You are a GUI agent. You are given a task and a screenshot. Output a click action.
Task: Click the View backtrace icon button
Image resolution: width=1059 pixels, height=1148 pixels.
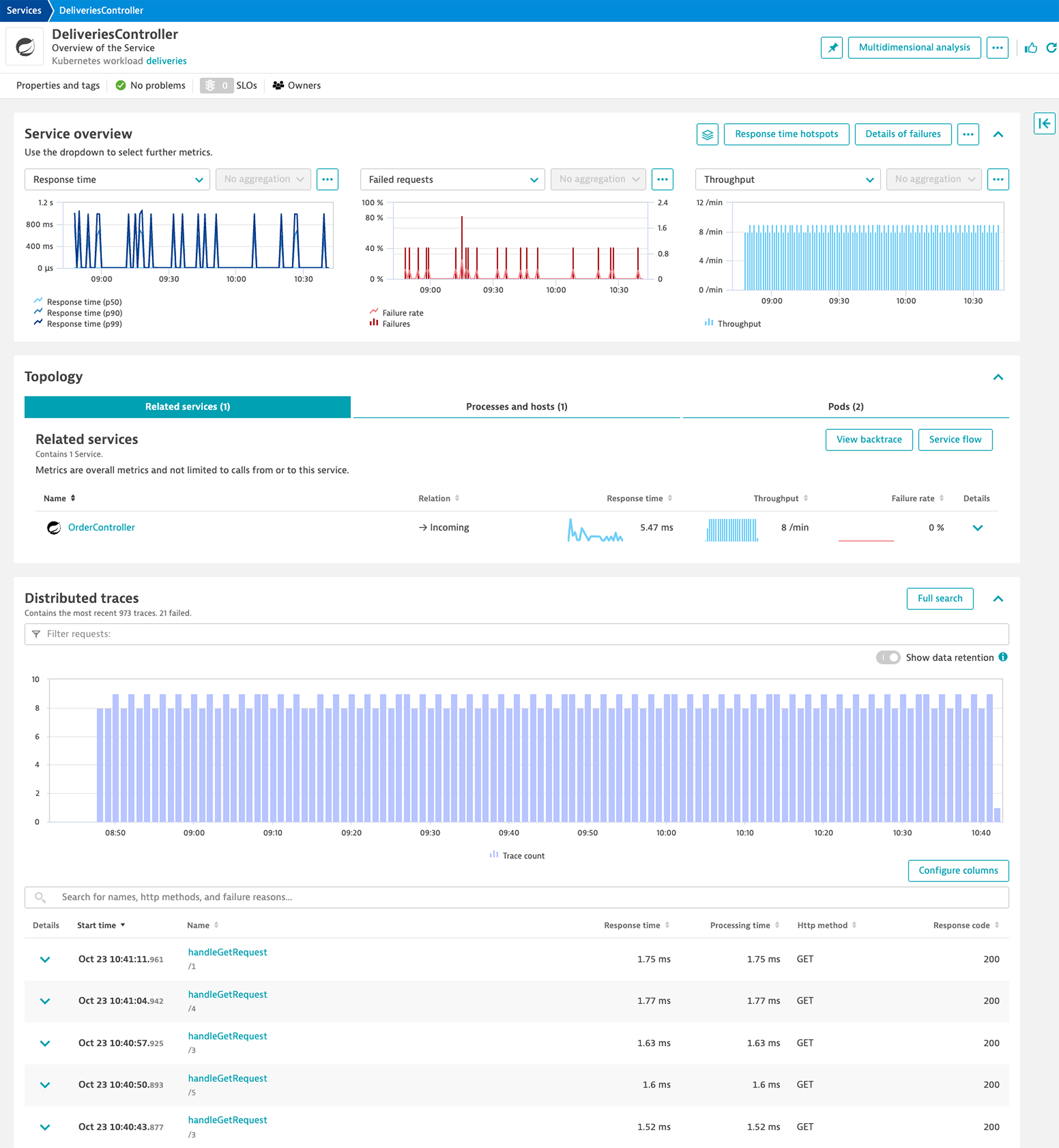(866, 439)
